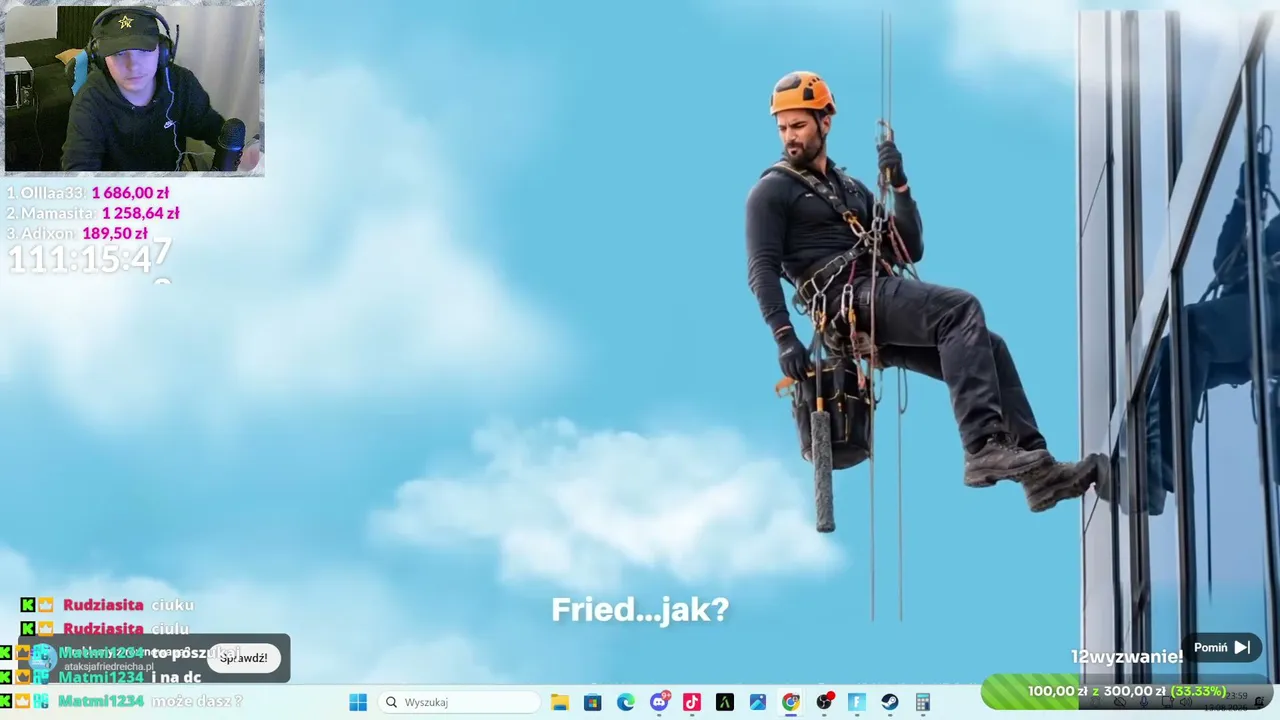Screen dimensions: 1280x720
Task: Click the Sprawdź! button in the popup
Action: tap(244, 658)
